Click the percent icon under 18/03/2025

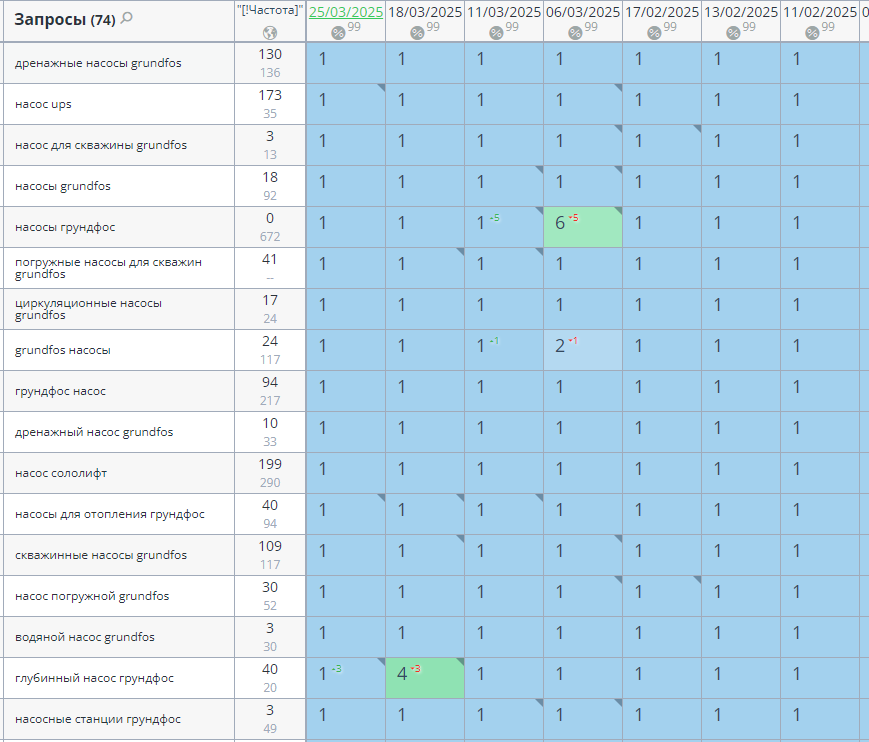point(417,33)
